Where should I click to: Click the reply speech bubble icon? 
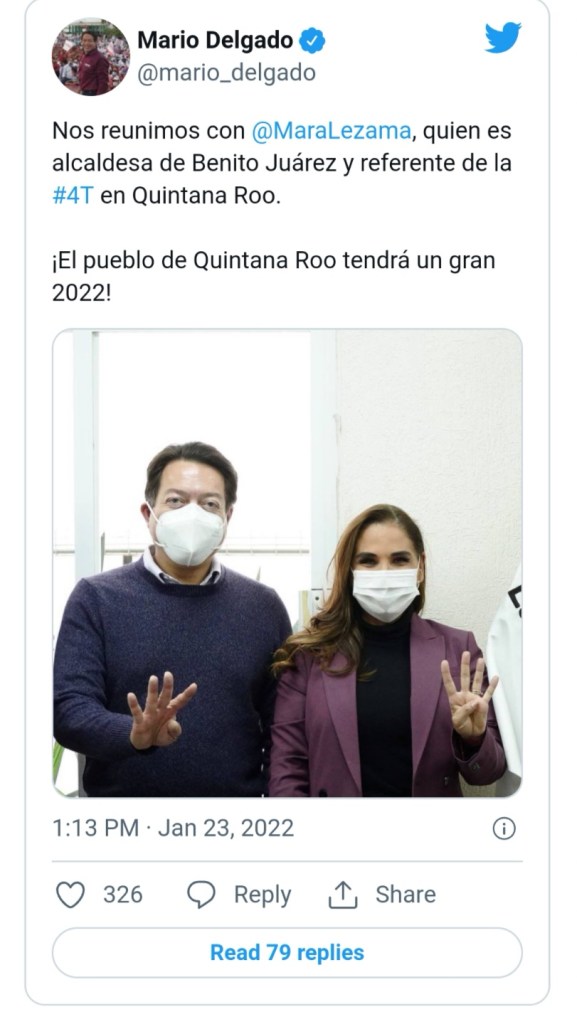pos(201,895)
